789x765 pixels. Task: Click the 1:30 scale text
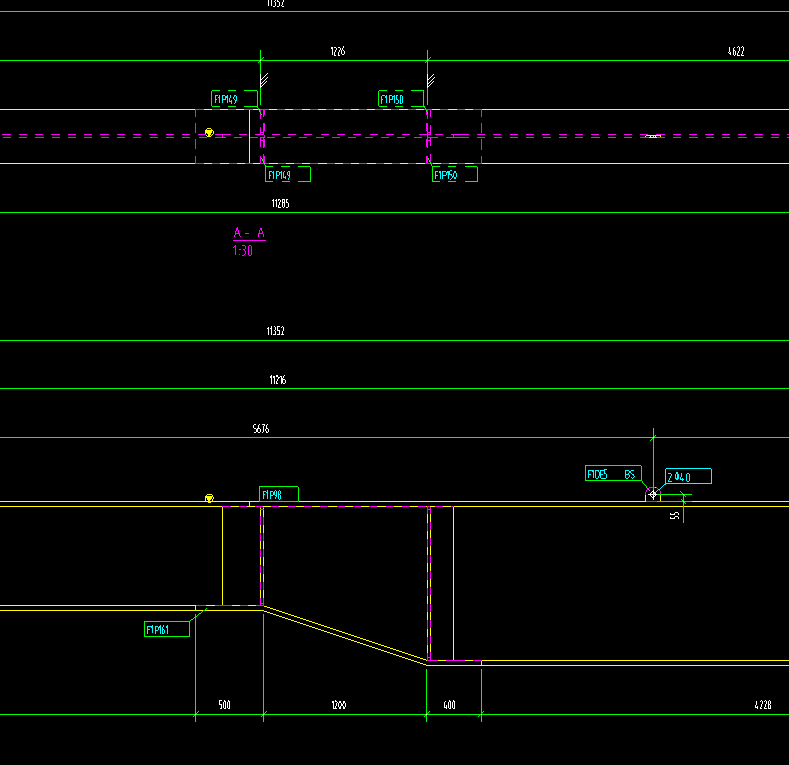click(x=242, y=251)
